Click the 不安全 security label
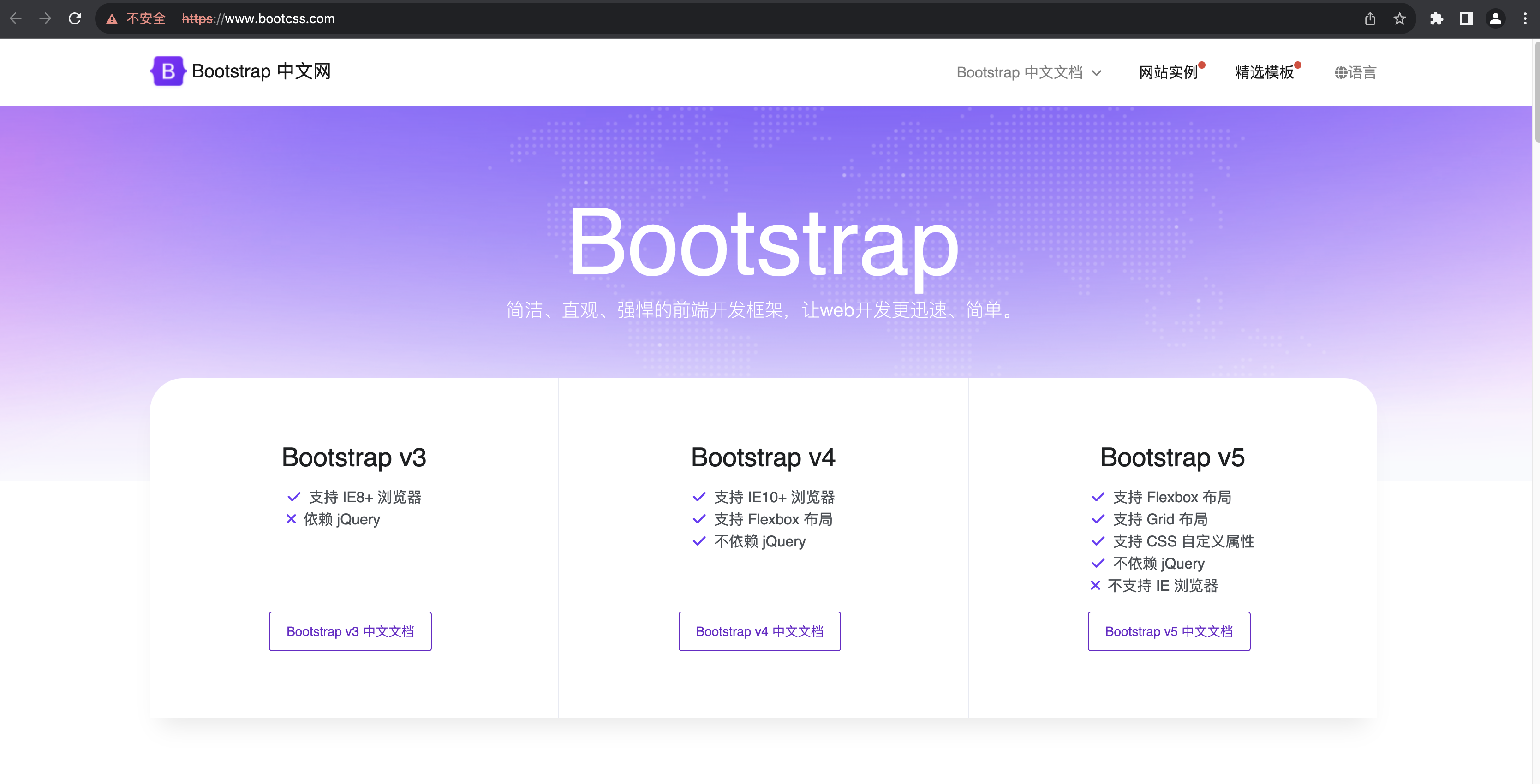Image resolution: width=1540 pixels, height=784 pixels. pos(145,19)
